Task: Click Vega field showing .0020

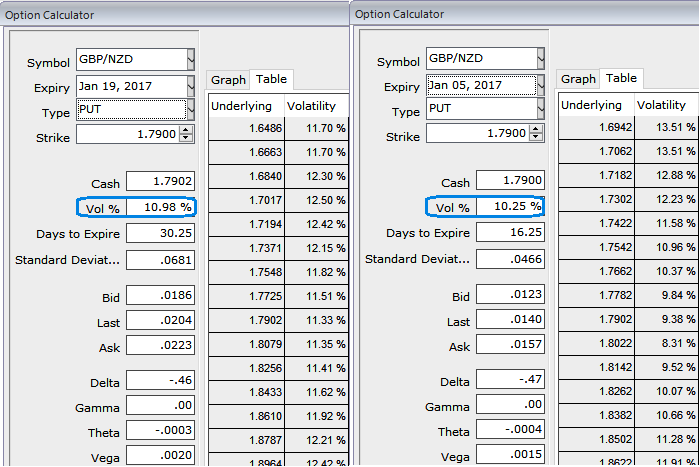Action: pos(160,455)
